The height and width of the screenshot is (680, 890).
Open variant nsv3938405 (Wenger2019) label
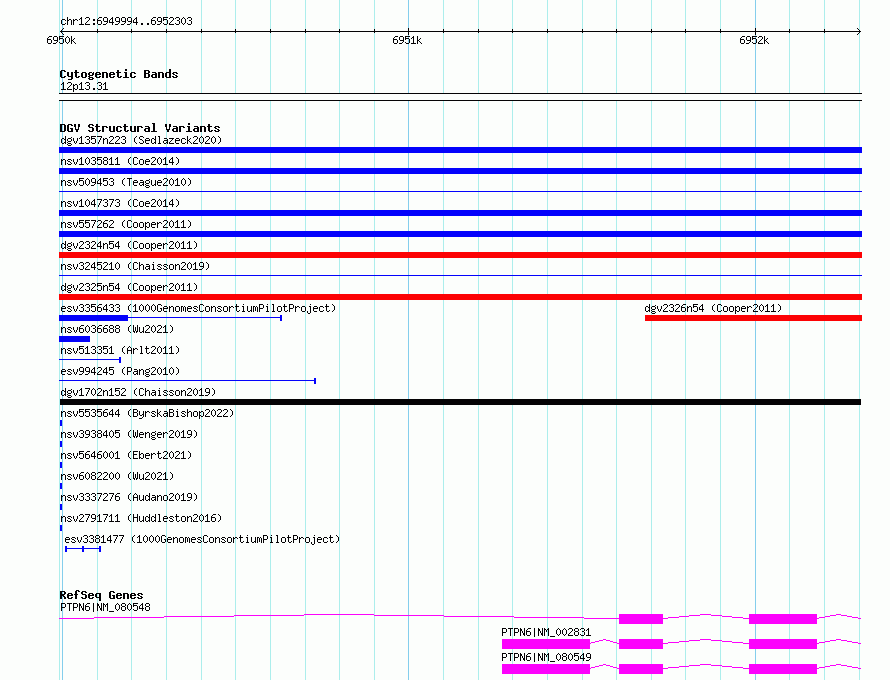[129, 434]
